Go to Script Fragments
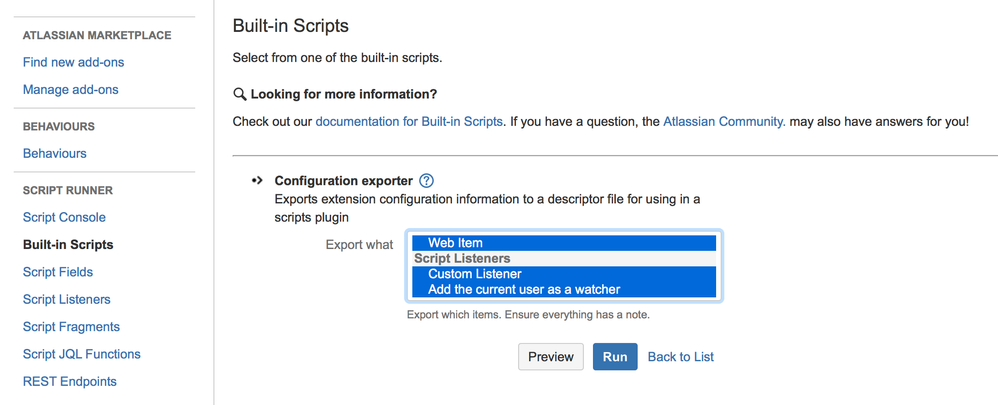The width and height of the screenshot is (998, 405). (71, 327)
